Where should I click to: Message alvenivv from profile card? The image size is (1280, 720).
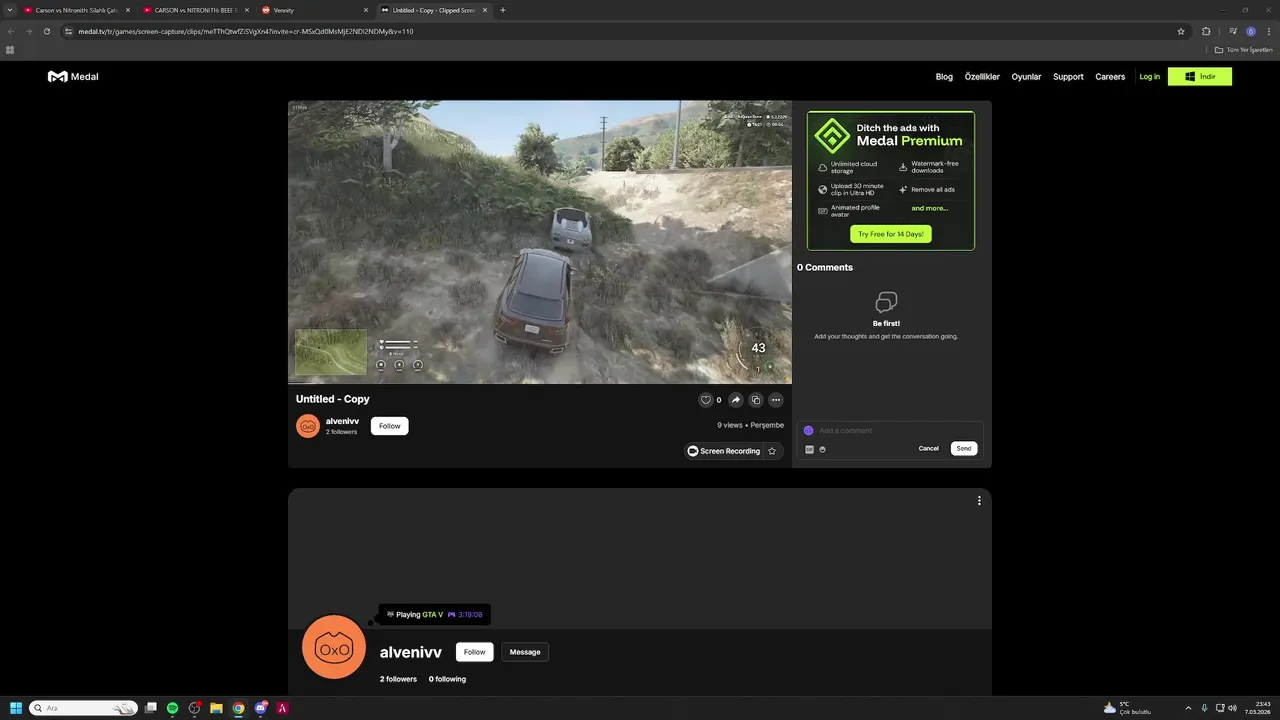point(525,652)
